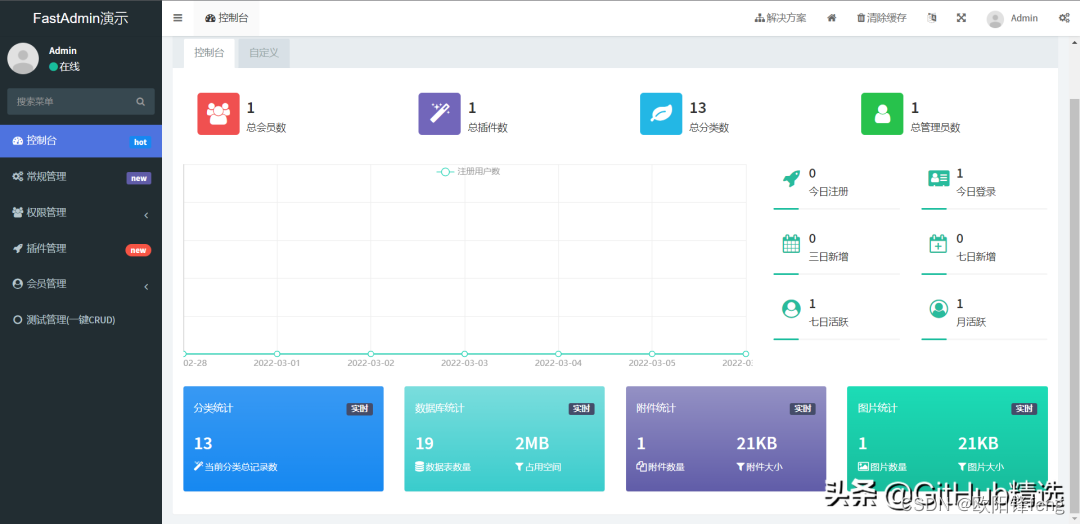Click the 2022-03-01 chart data point
The width and height of the screenshot is (1080, 524).
click(277, 354)
